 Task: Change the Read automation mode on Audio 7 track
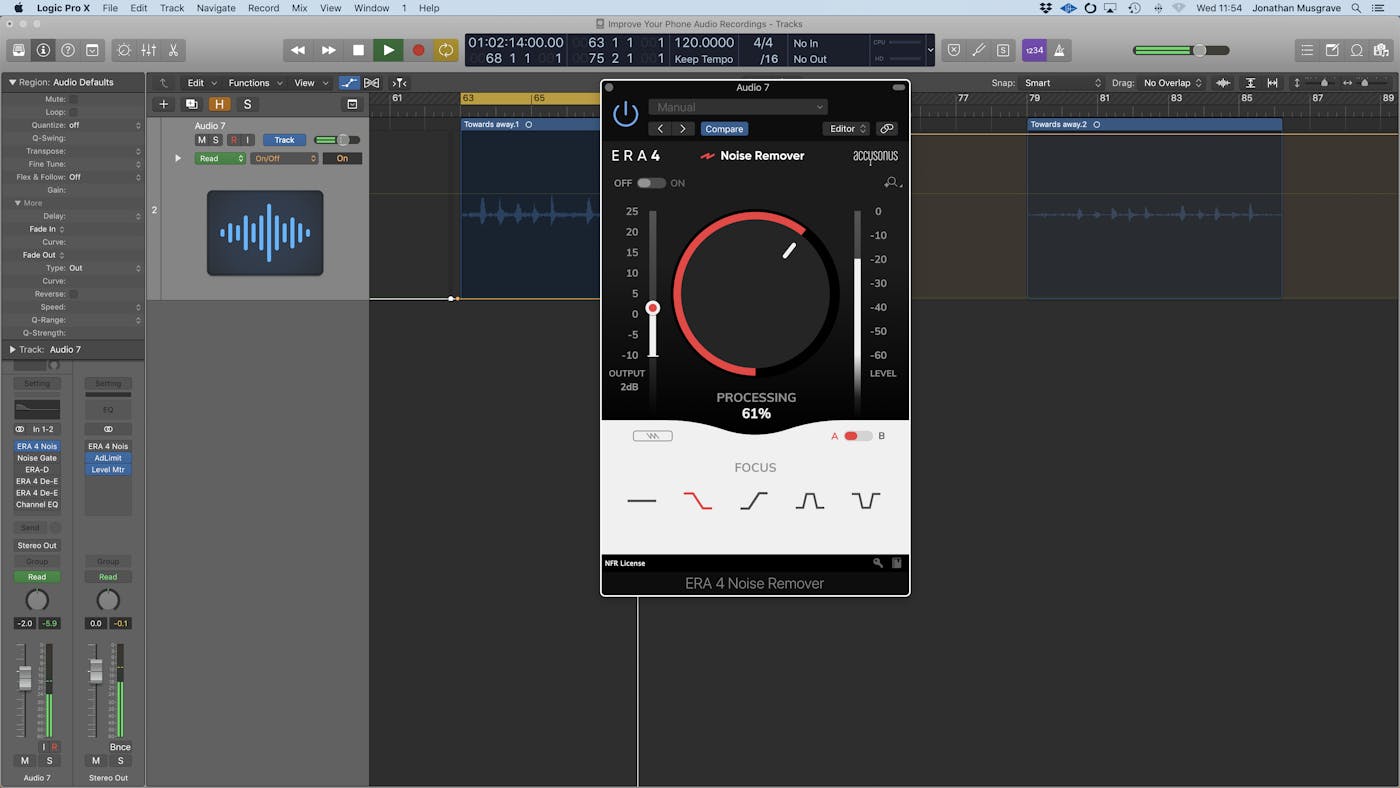point(220,158)
